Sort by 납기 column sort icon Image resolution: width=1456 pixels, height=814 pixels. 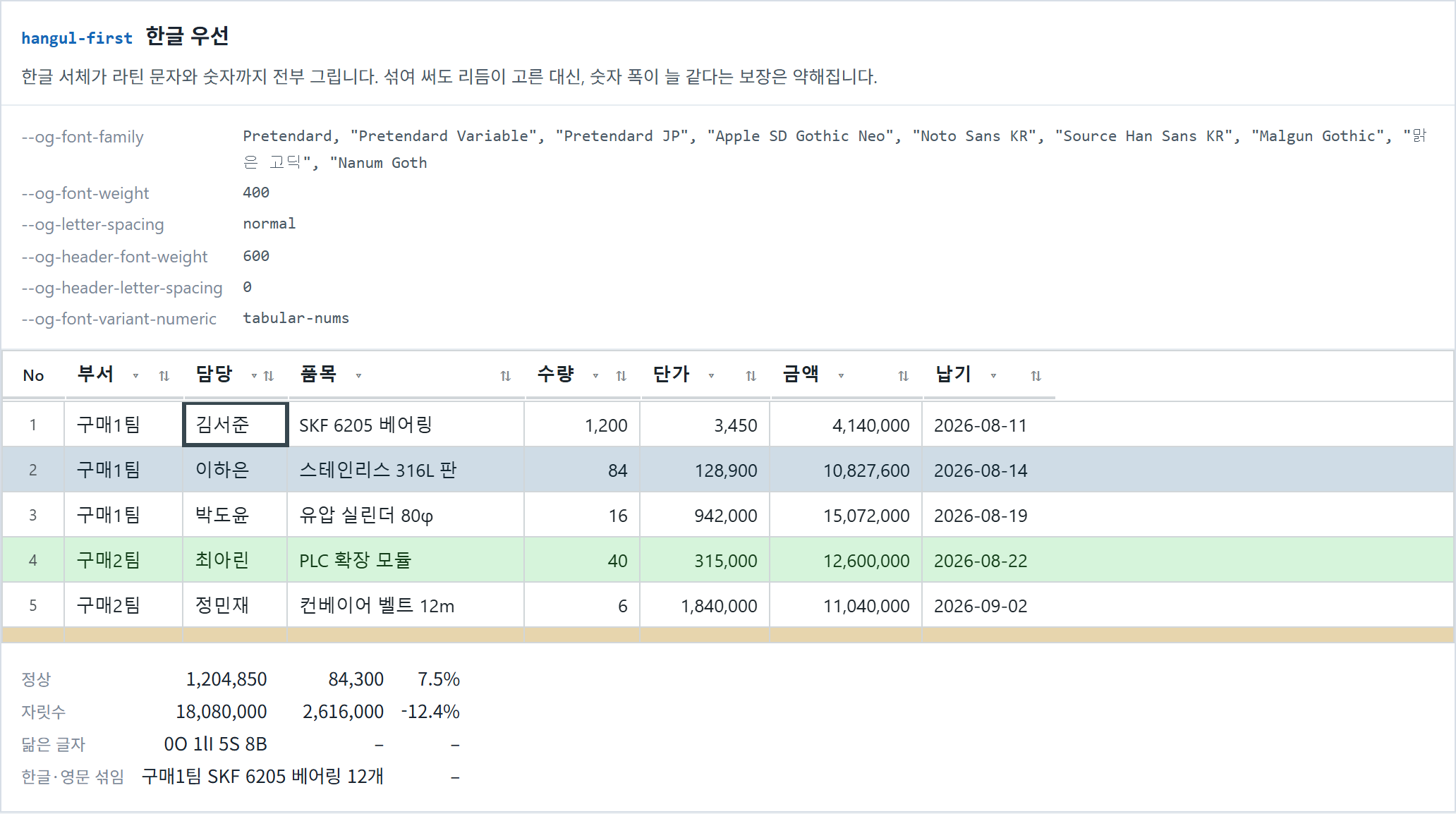click(x=1036, y=376)
